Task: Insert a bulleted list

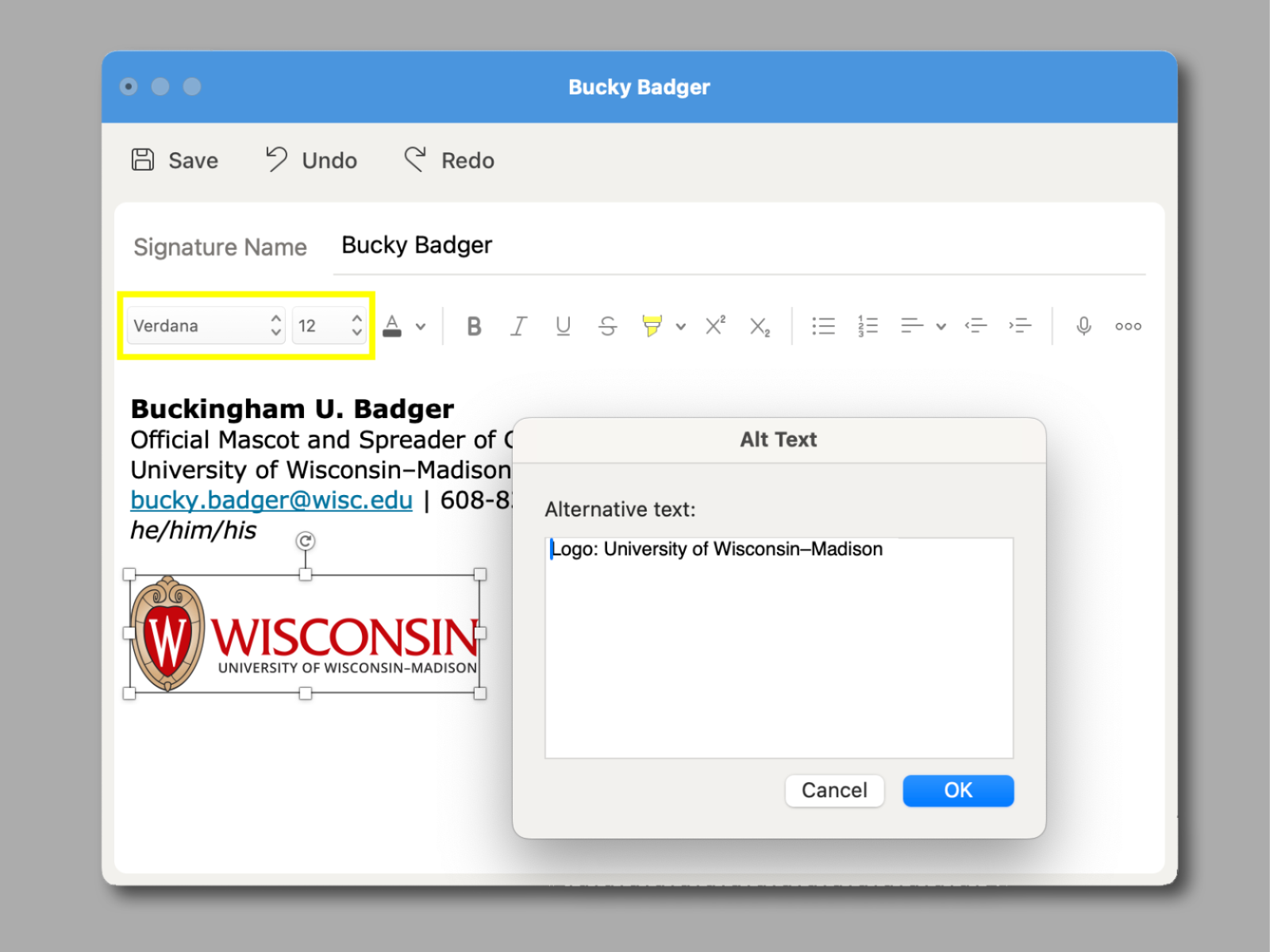Action: [x=823, y=325]
